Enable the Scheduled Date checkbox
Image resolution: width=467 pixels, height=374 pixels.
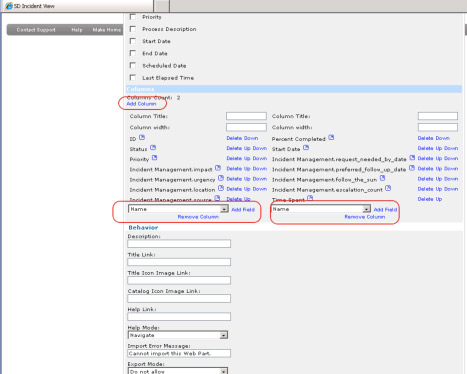133,65
